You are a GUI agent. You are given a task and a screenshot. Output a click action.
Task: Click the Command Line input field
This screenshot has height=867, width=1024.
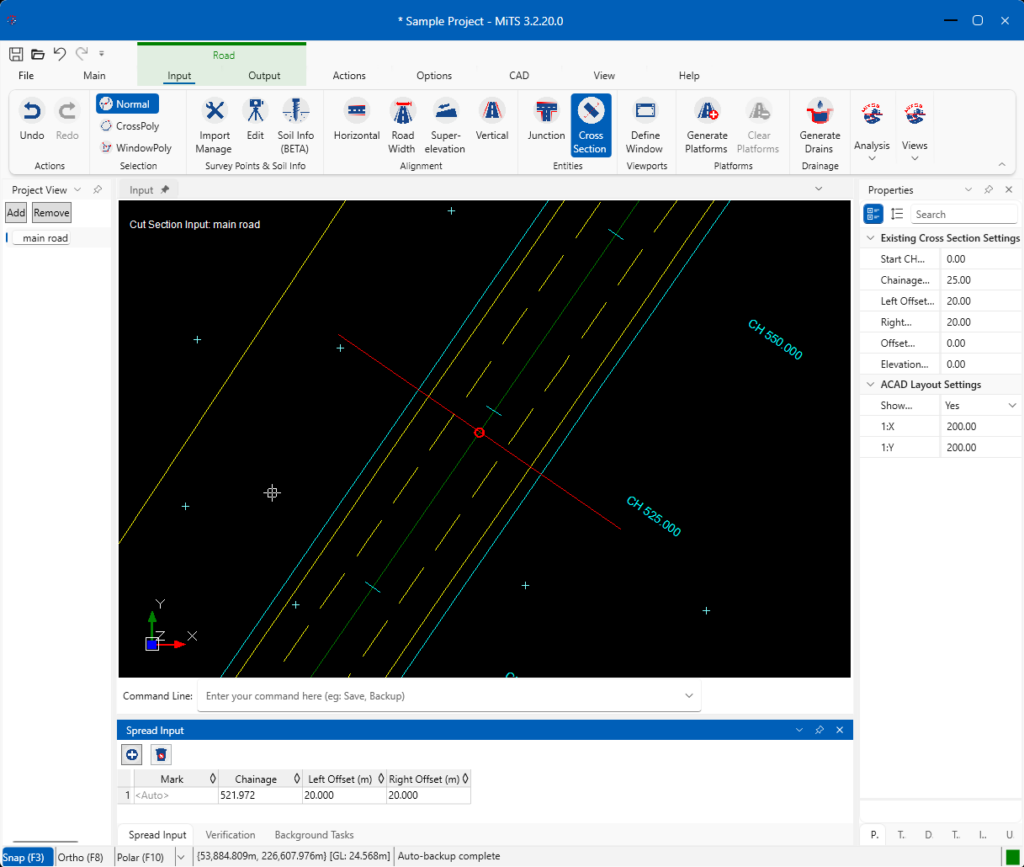coord(440,695)
